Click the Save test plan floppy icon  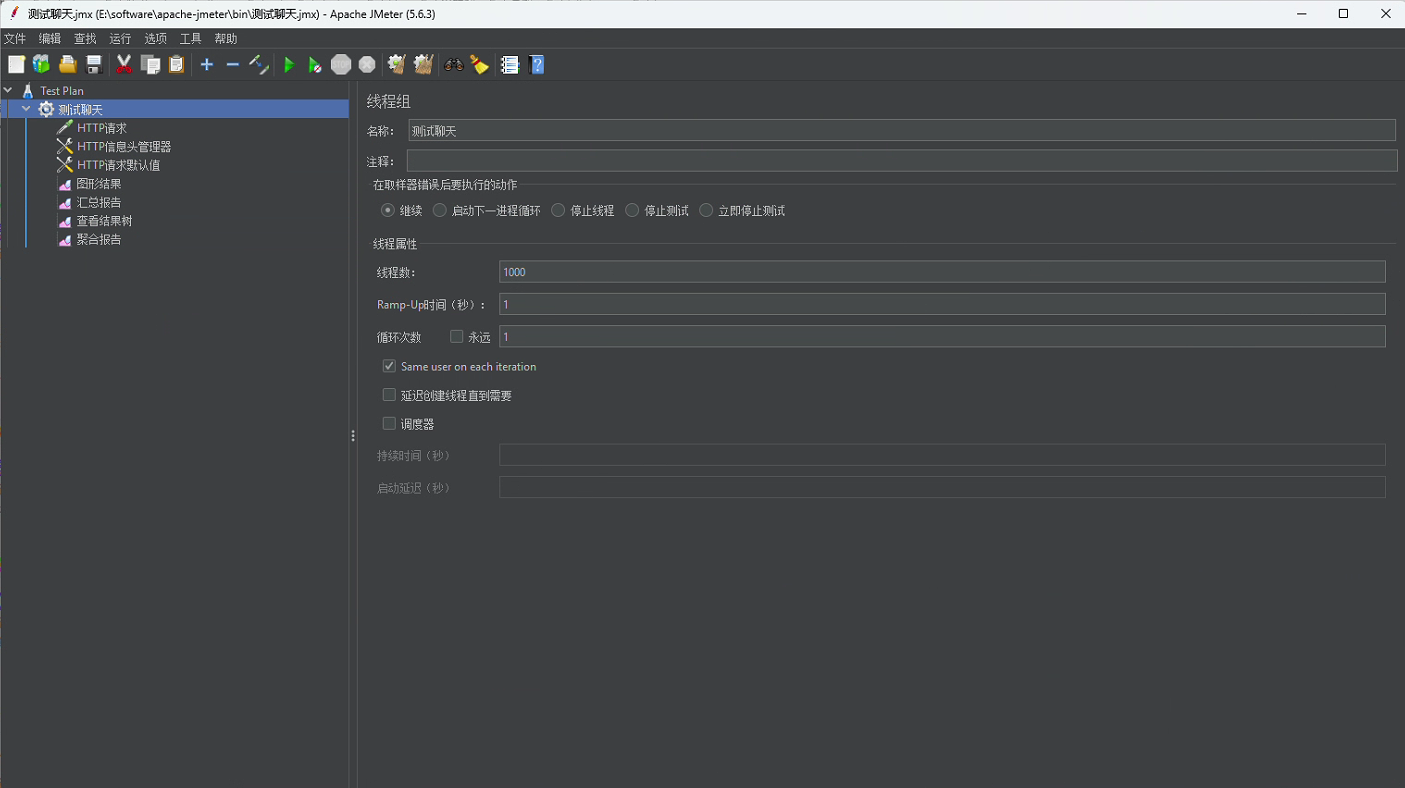coord(94,65)
